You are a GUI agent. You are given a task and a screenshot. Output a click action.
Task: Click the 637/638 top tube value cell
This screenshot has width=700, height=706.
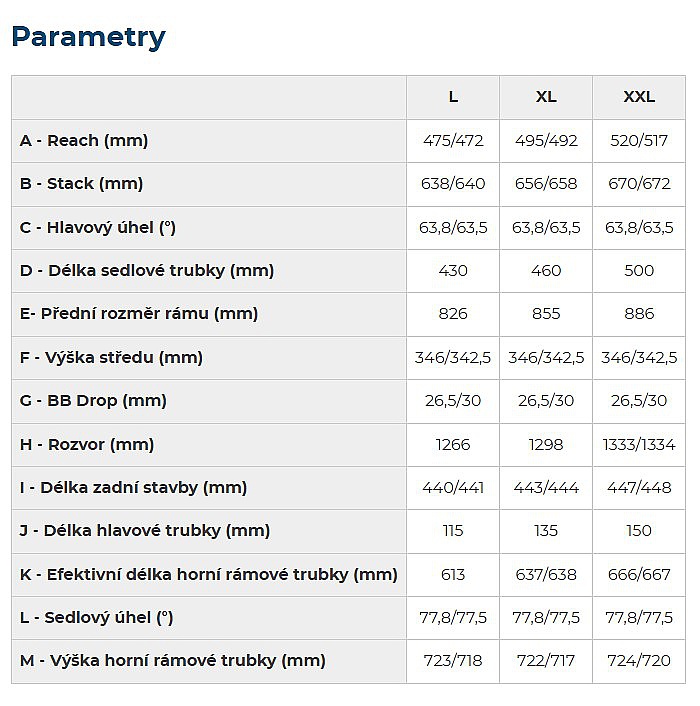546,574
